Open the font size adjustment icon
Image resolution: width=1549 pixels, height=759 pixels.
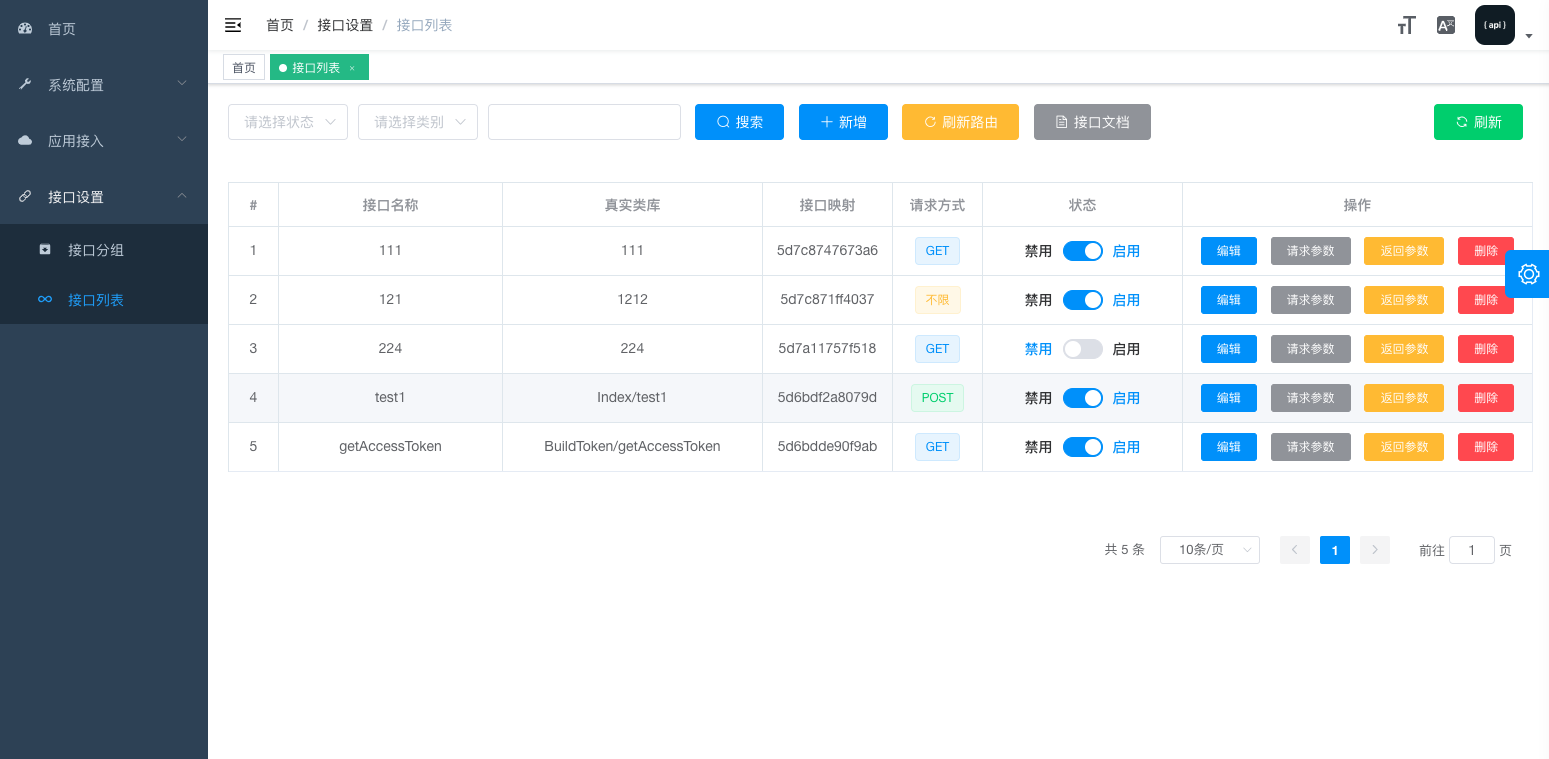point(1406,26)
